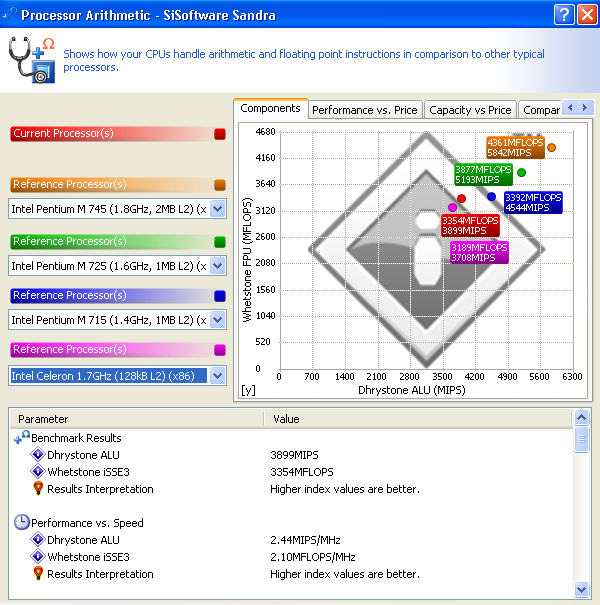Click the Value column header
This screenshot has height=605, width=600.
(418, 419)
